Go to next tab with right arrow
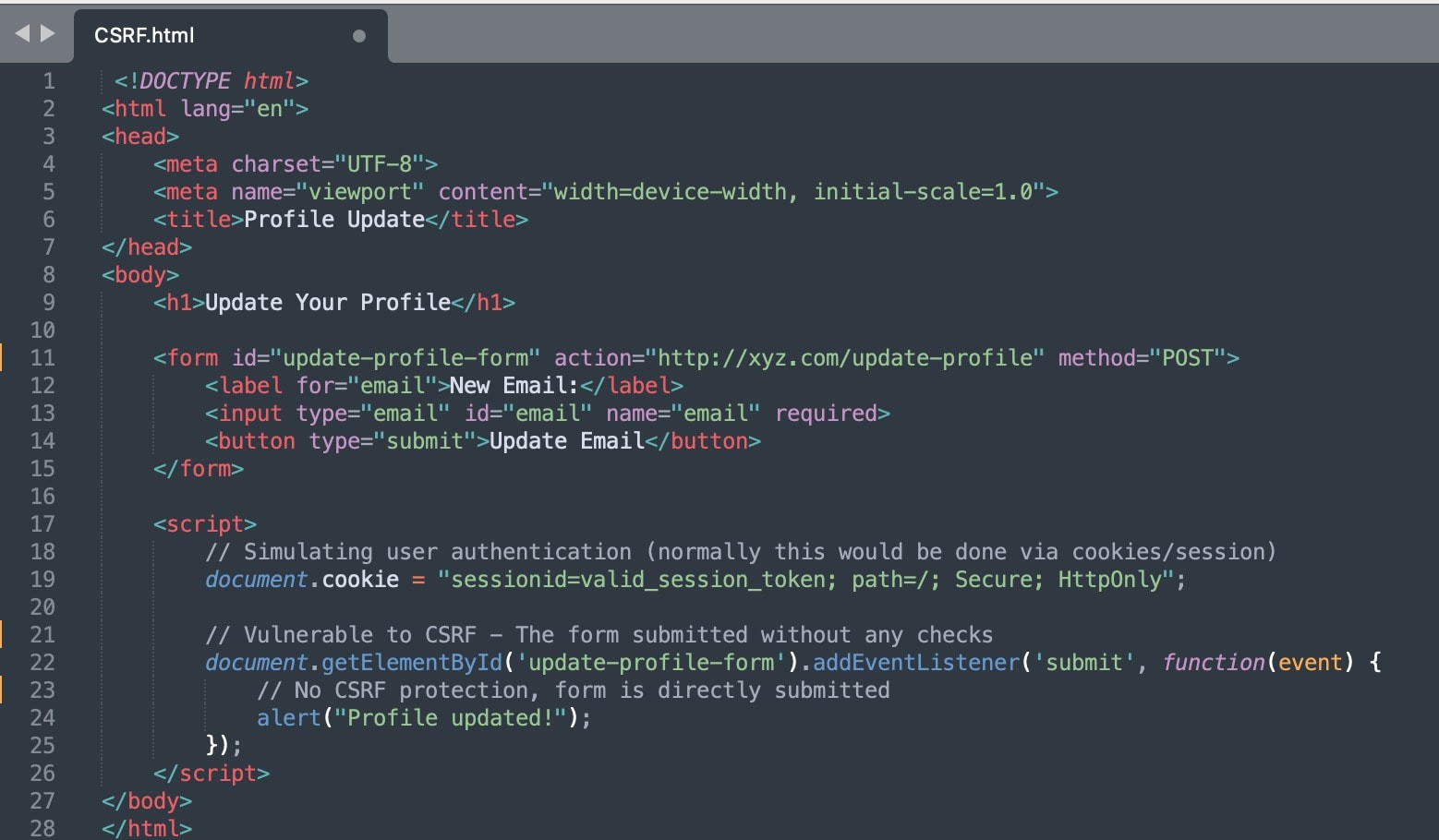Image resolution: width=1439 pixels, height=840 pixels. (x=48, y=33)
